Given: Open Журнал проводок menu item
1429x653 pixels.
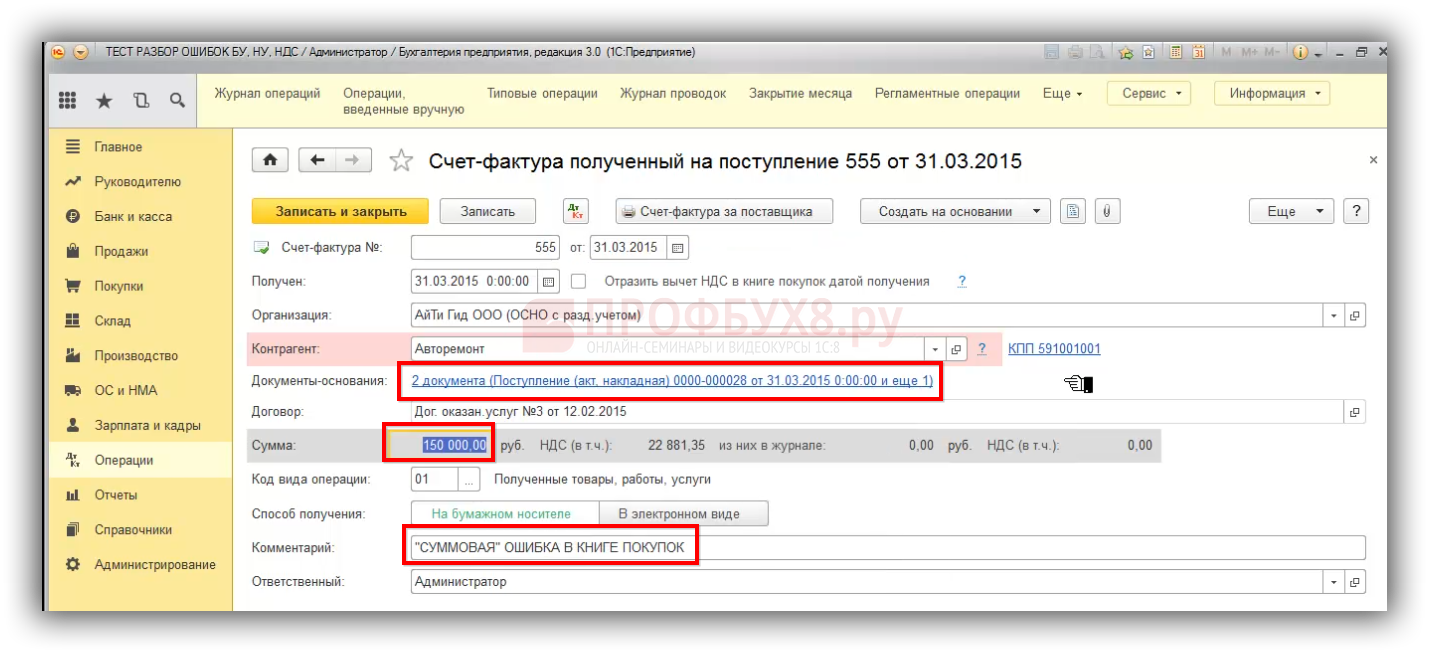Looking at the screenshot, I should 673,93.
